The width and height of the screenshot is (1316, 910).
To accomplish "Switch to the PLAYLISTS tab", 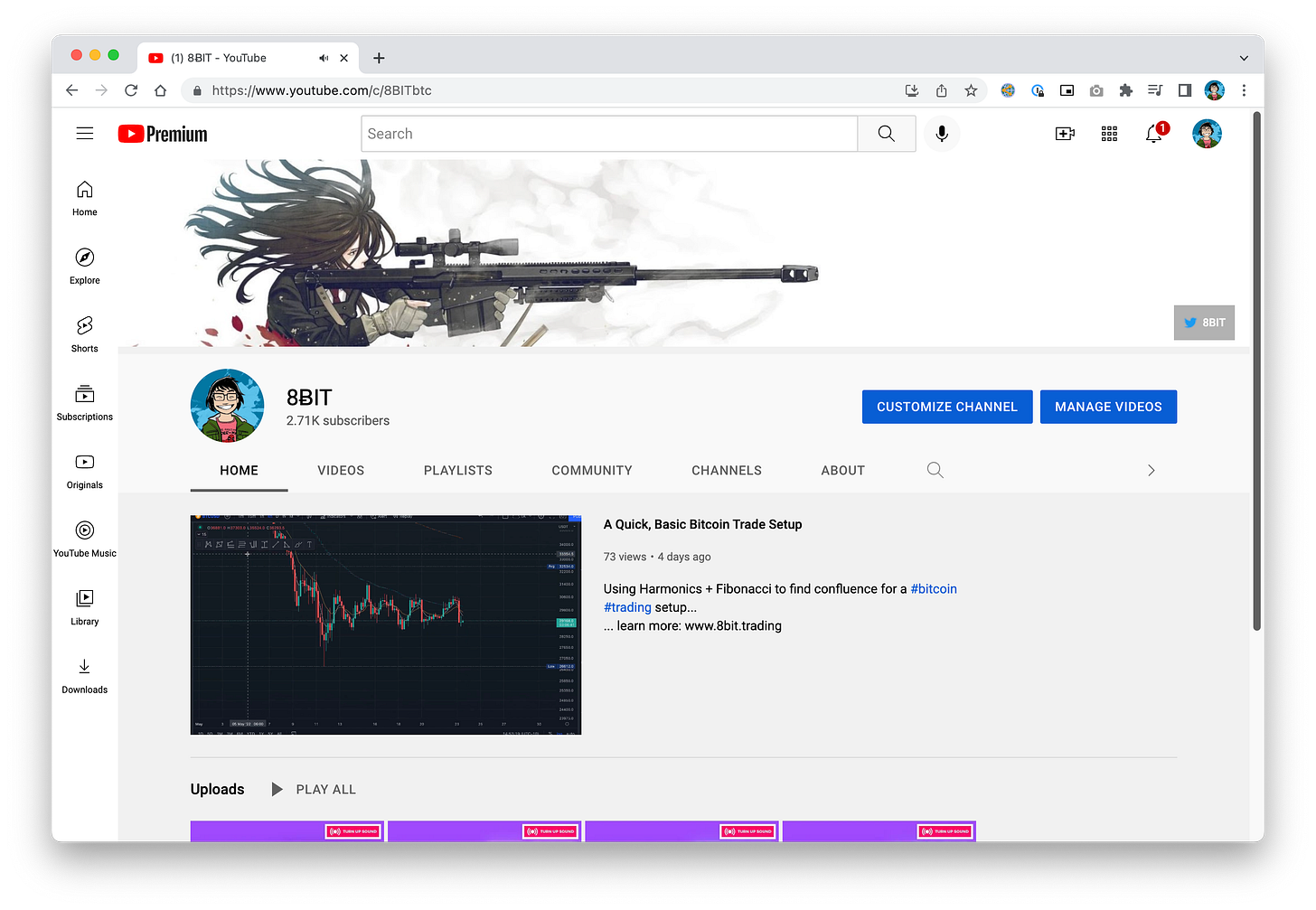I will pyautogui.click(x=458, y=470).
